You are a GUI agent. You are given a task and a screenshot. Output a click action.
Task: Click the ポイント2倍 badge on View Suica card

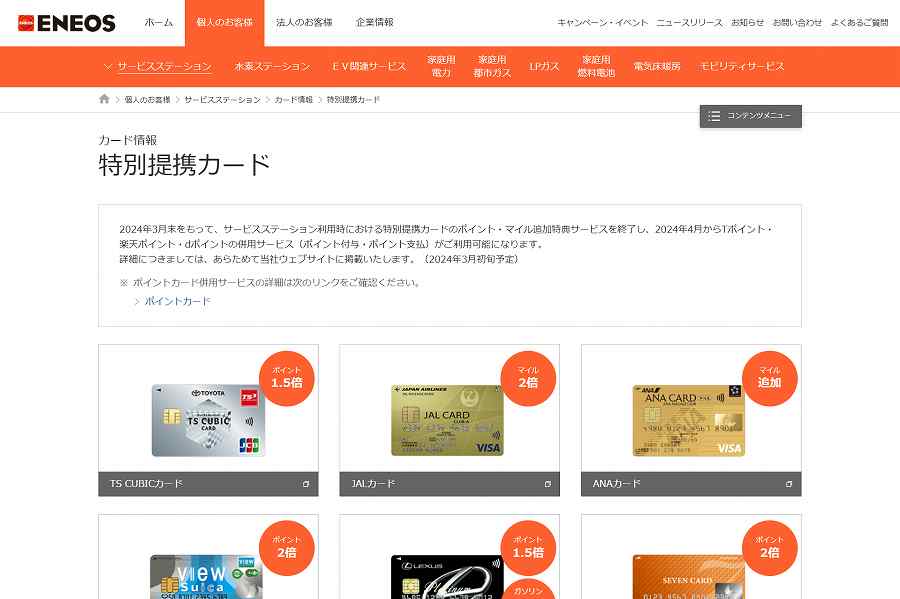[286, 548]
